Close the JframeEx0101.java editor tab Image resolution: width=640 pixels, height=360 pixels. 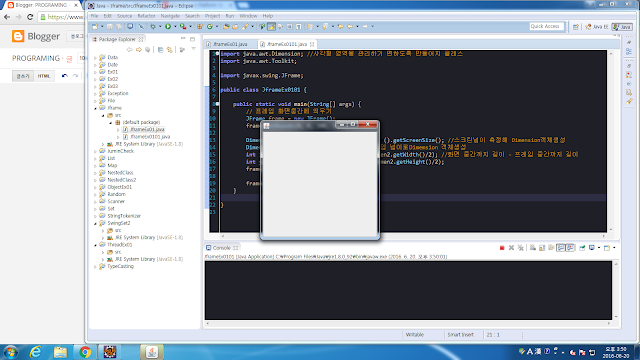312,44
